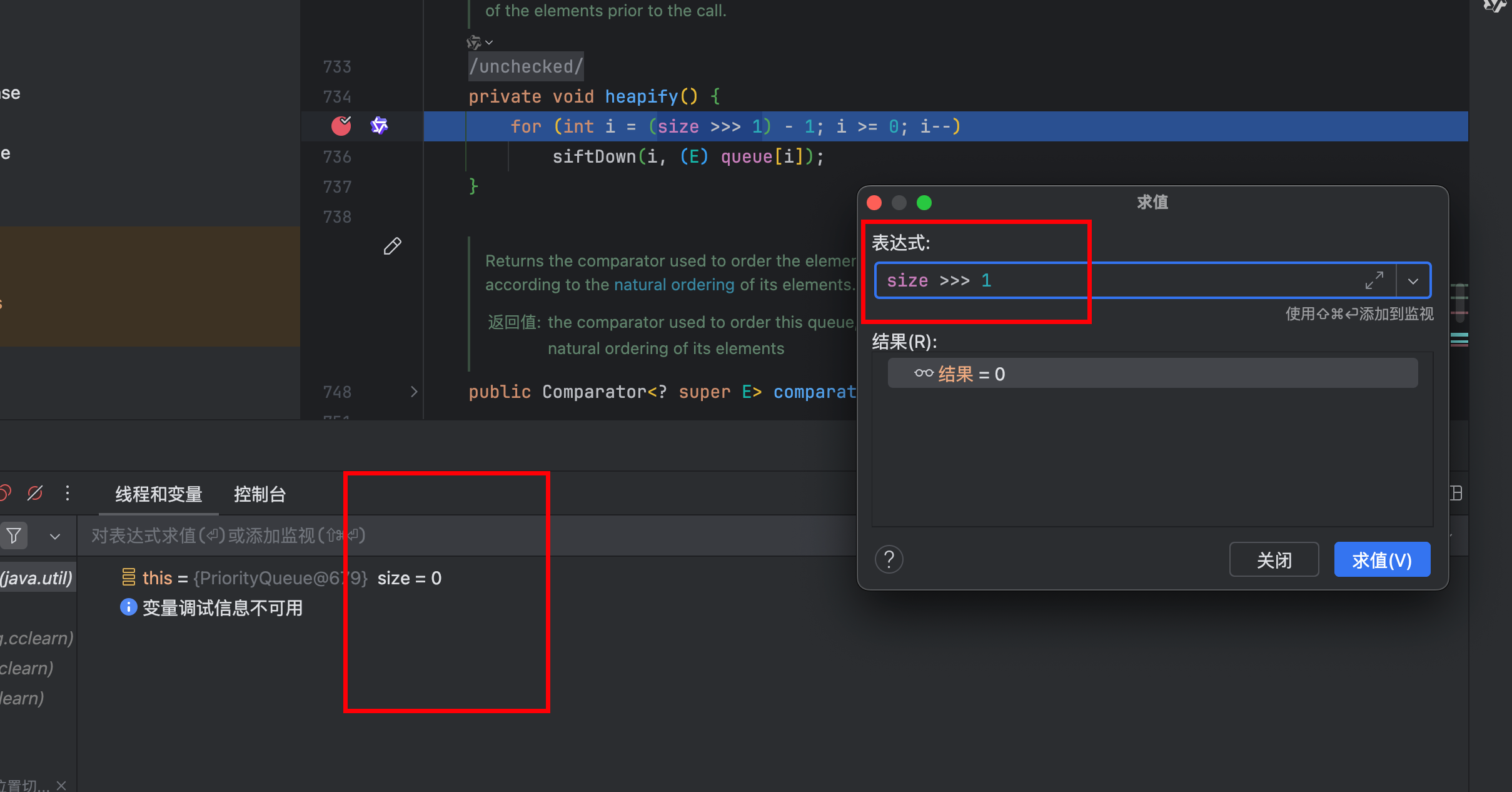Click the layout settings icon right of the dialog

[x=1456, y=494]
